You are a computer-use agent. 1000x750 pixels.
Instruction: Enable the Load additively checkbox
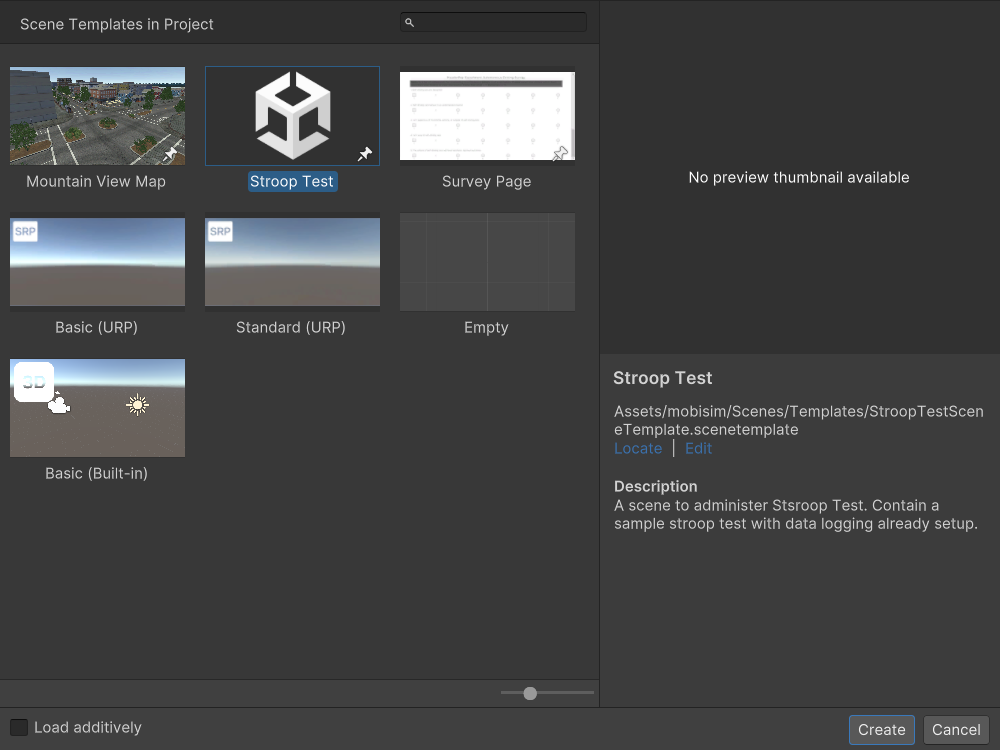pyautogui.click(x=19, y=727)
